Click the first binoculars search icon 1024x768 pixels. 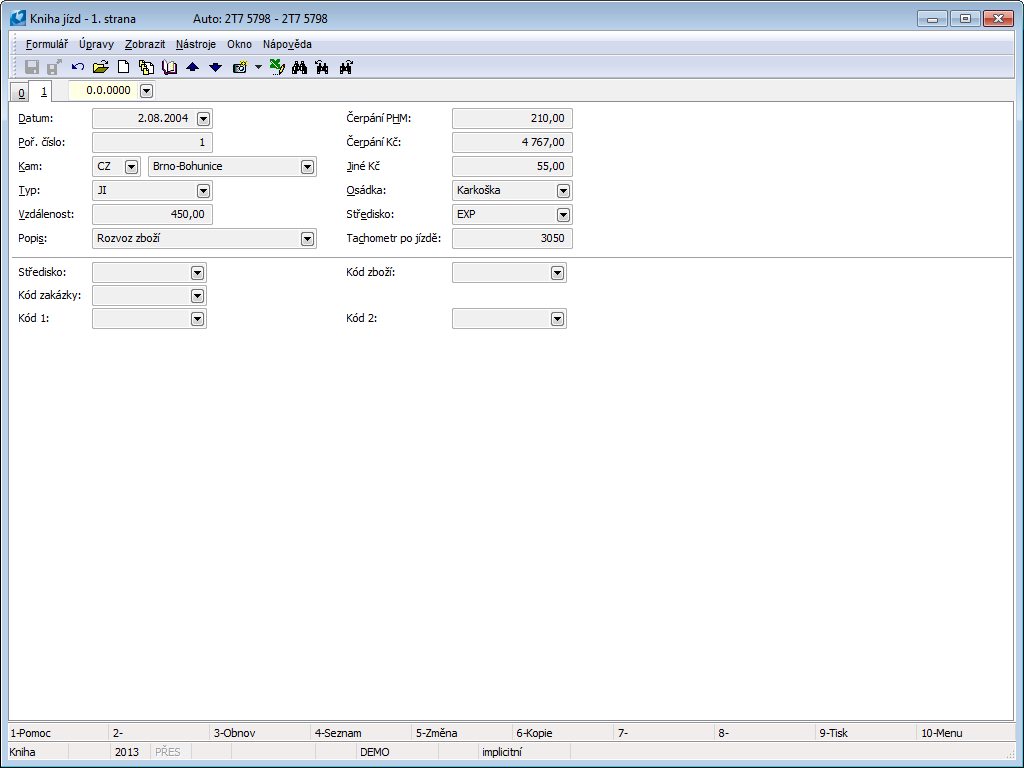tap(298, 67)
